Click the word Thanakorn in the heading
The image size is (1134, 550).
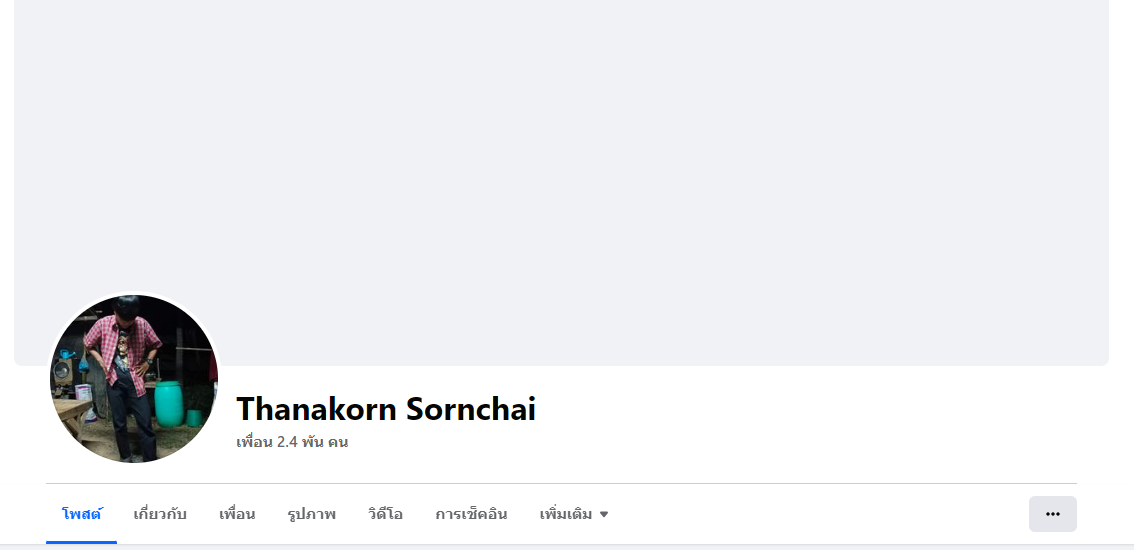[x=315, y=409]
